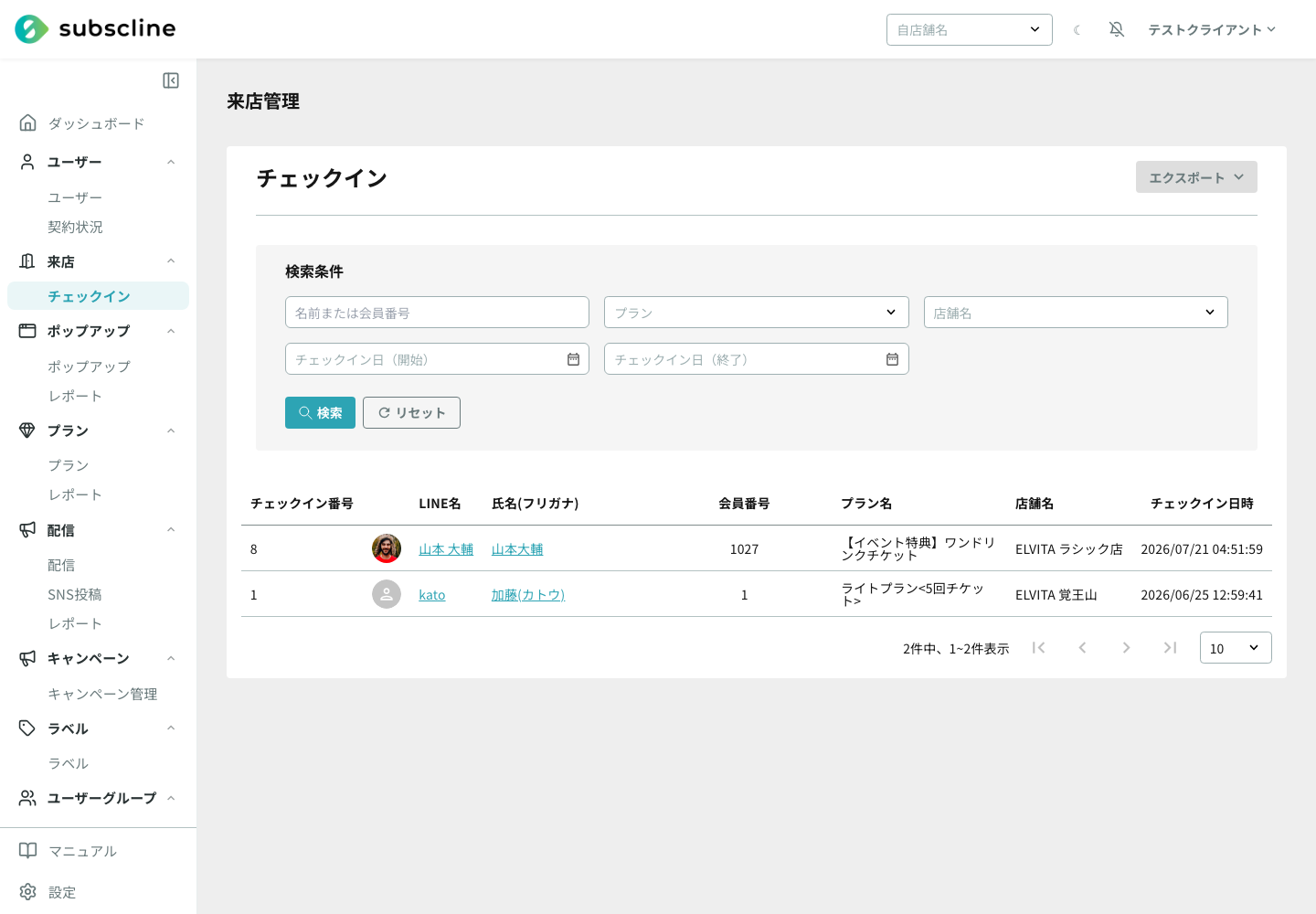Click the 設定 gear icon
Image resolution: width=1316 pixels, height=914 pixels.
pyautogui.click(x=28, y=892)
